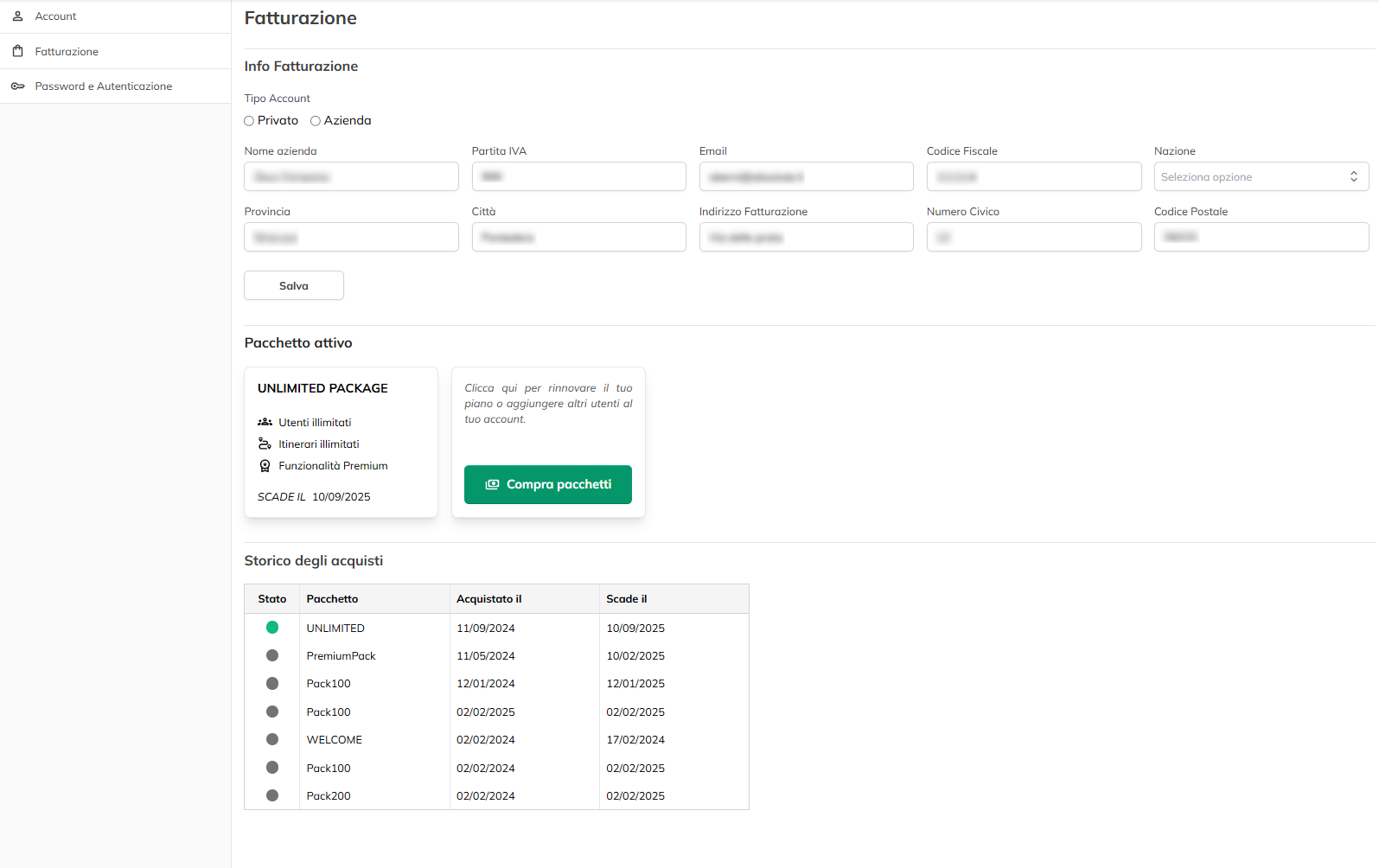Click the gray status dot for PremiumPack
Viewport: 1379px width, 868px height.
point(272,655)
